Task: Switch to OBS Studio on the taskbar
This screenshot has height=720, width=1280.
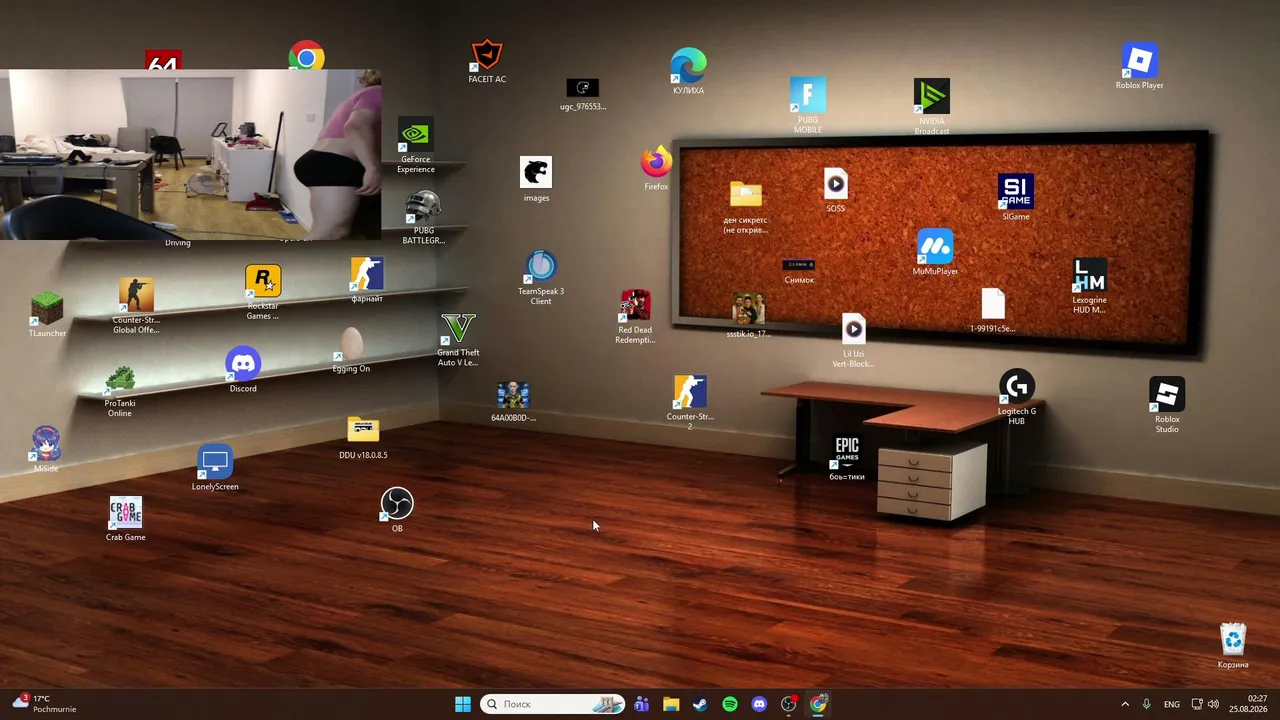Action: click(789, 704)
